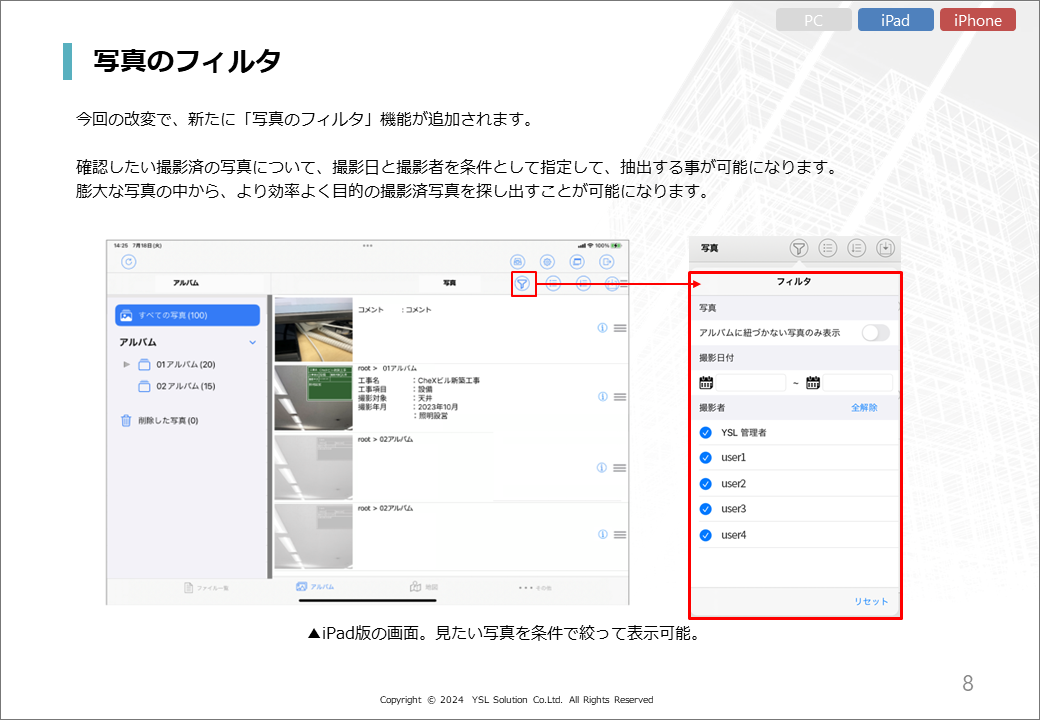Viewport: 1040px width, 720px height.
Task: Expand the 01アルバム tree triangle
Action: [127, 365]
